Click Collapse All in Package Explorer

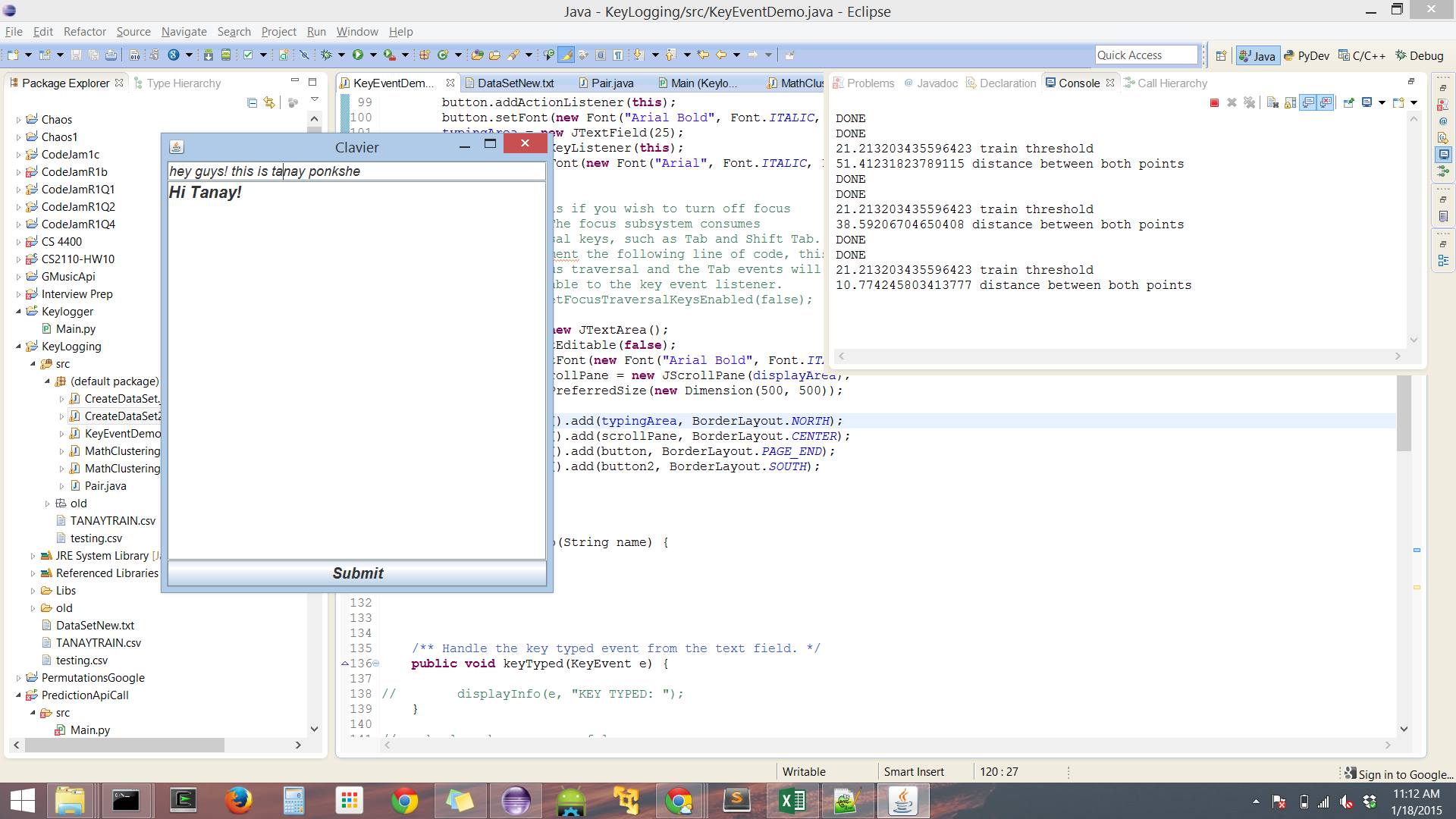(253, 102)
